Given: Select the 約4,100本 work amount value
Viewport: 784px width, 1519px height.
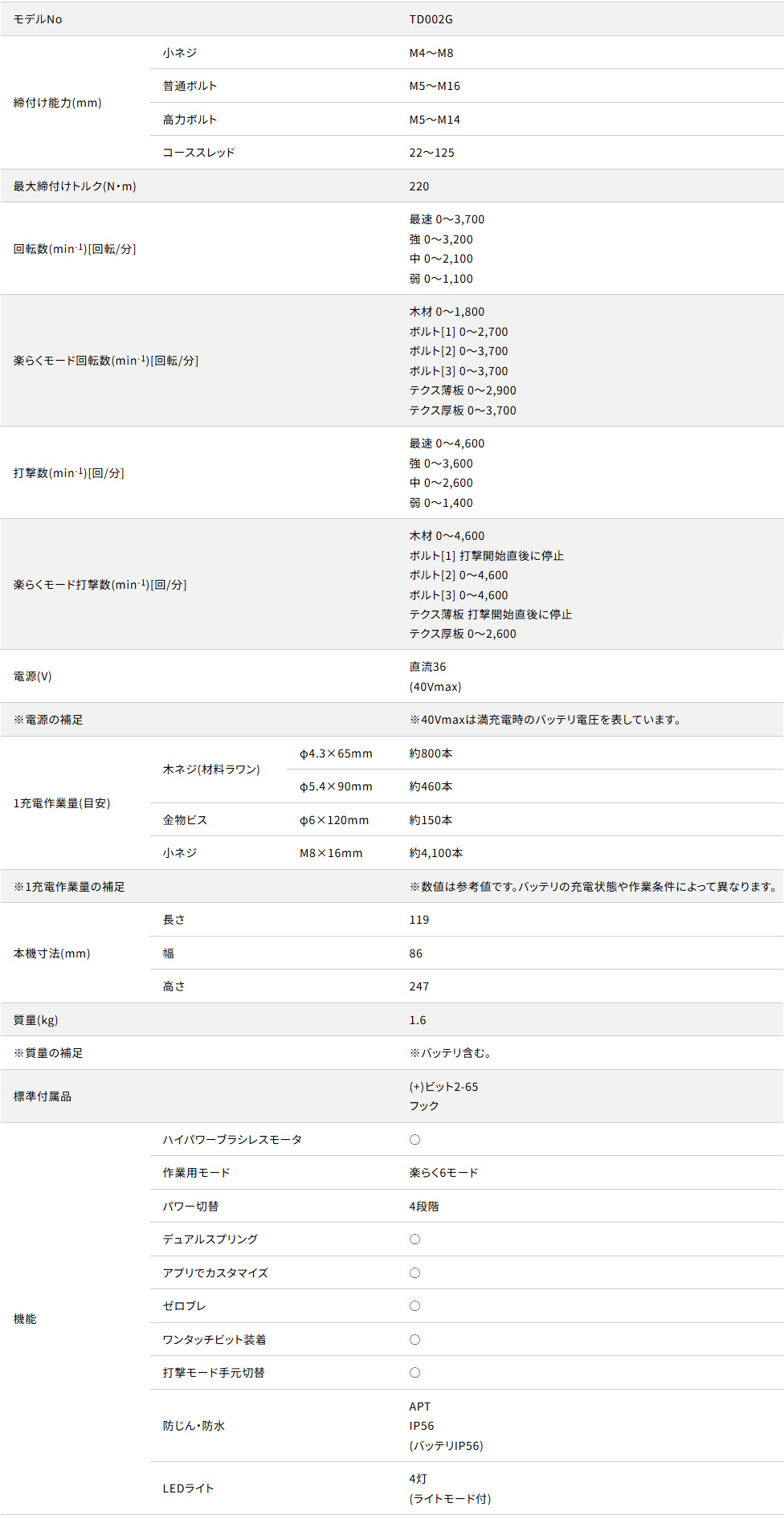Looking at the screenshot, I should [436, 853].
